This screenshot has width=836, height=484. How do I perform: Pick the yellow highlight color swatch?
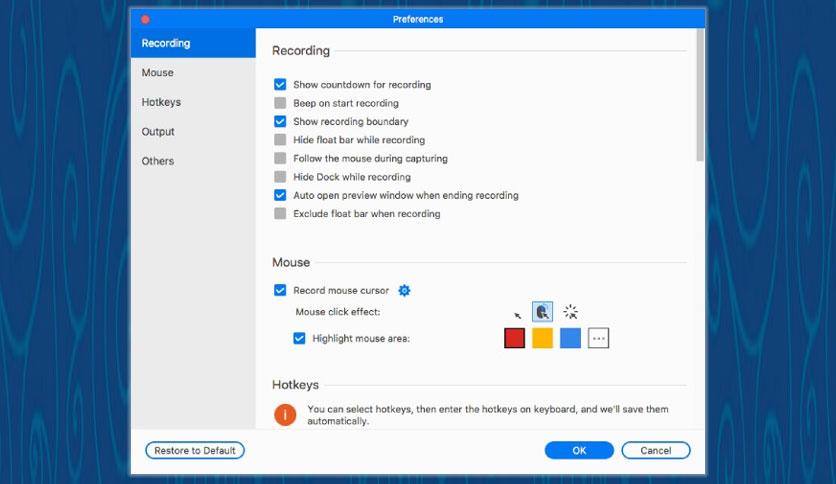pyautogui.click(x=542, y=338)
